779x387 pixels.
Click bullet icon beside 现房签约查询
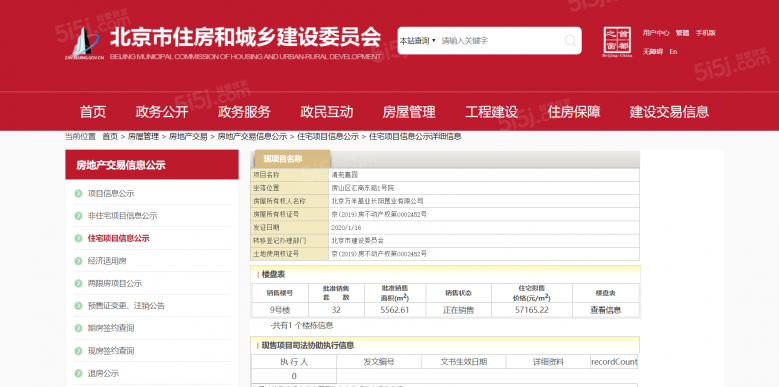point(78,351)
